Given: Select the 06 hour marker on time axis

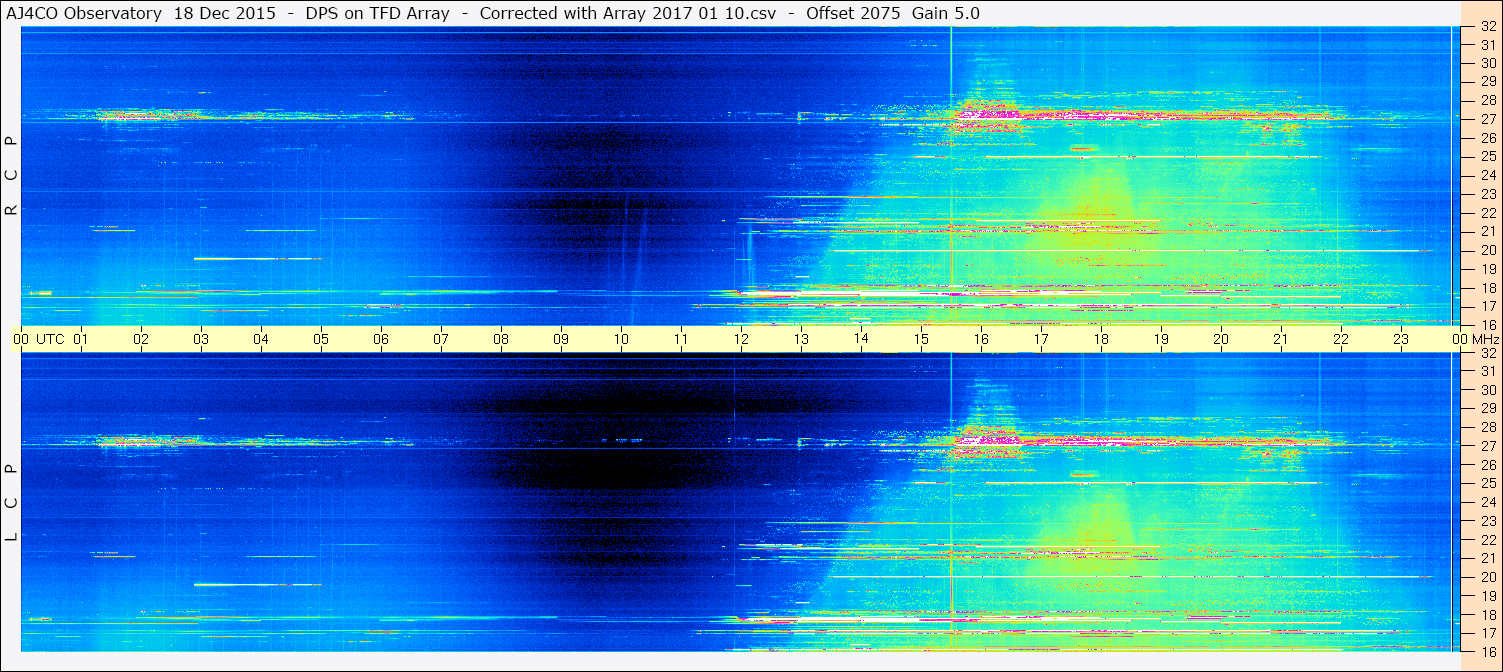Looking at the screenshot, I should 381,340.
